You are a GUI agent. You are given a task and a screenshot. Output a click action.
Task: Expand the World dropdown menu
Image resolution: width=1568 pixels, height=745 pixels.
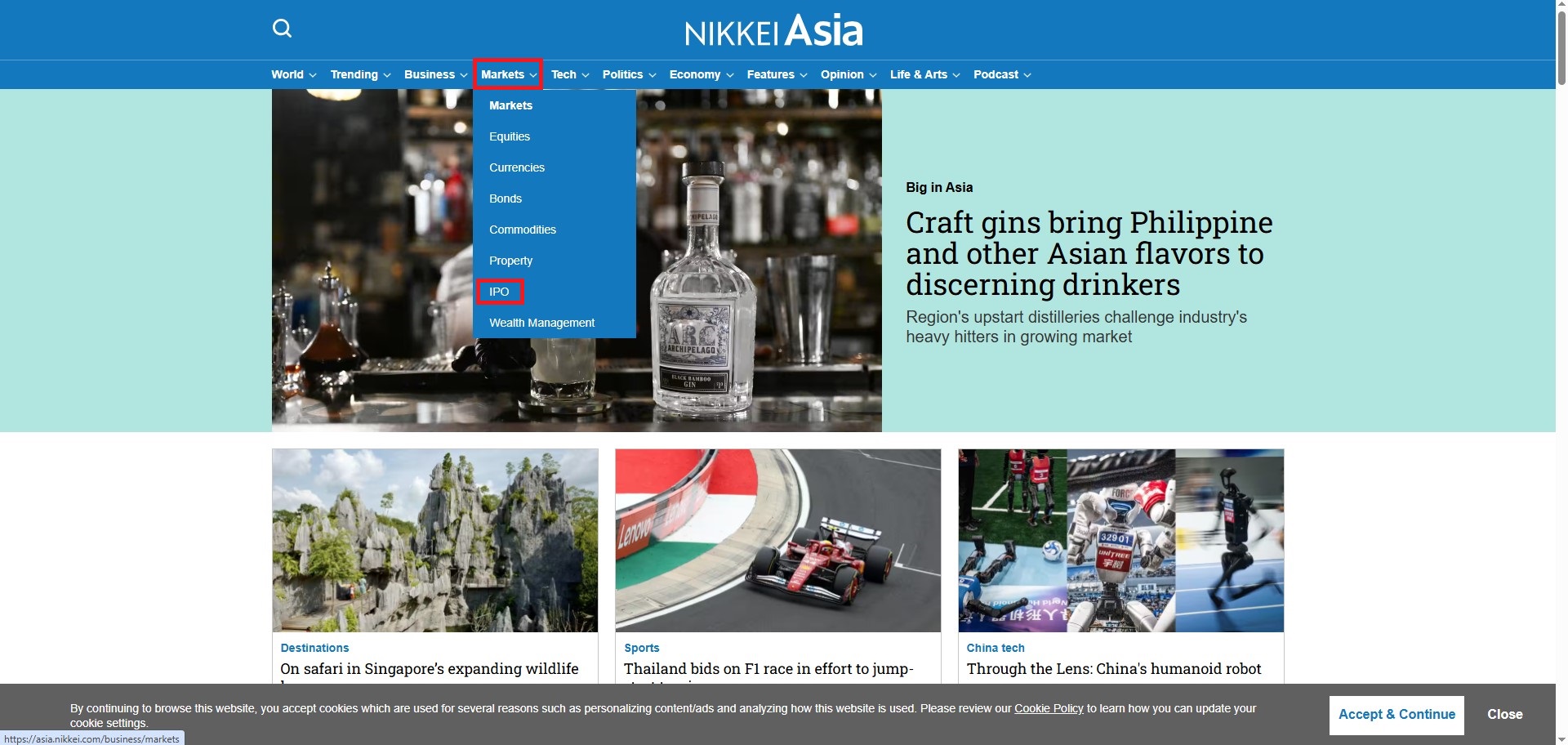(293, 74)
